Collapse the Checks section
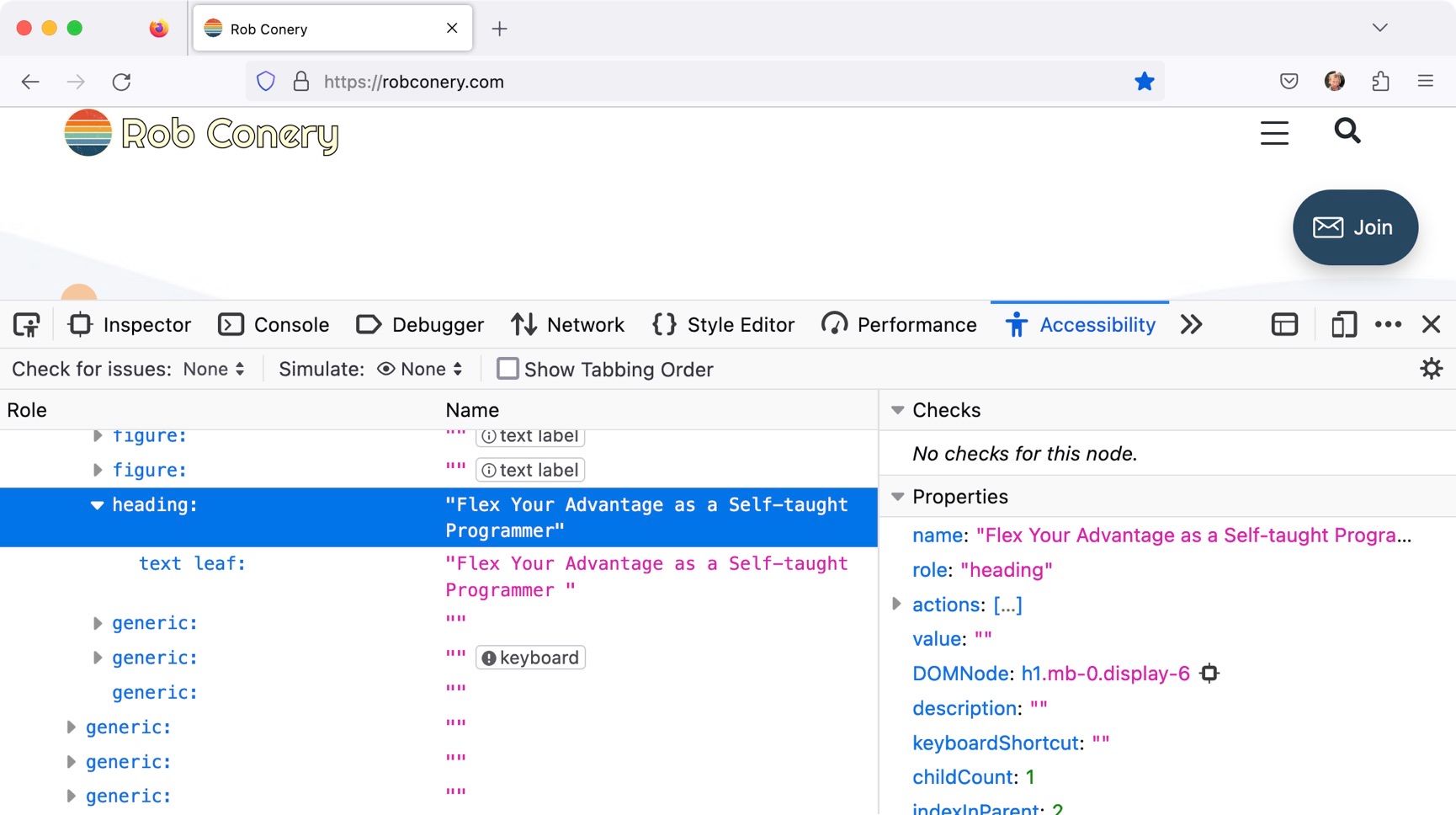The width and height of the screenshot is (1456, 815). 898,410
